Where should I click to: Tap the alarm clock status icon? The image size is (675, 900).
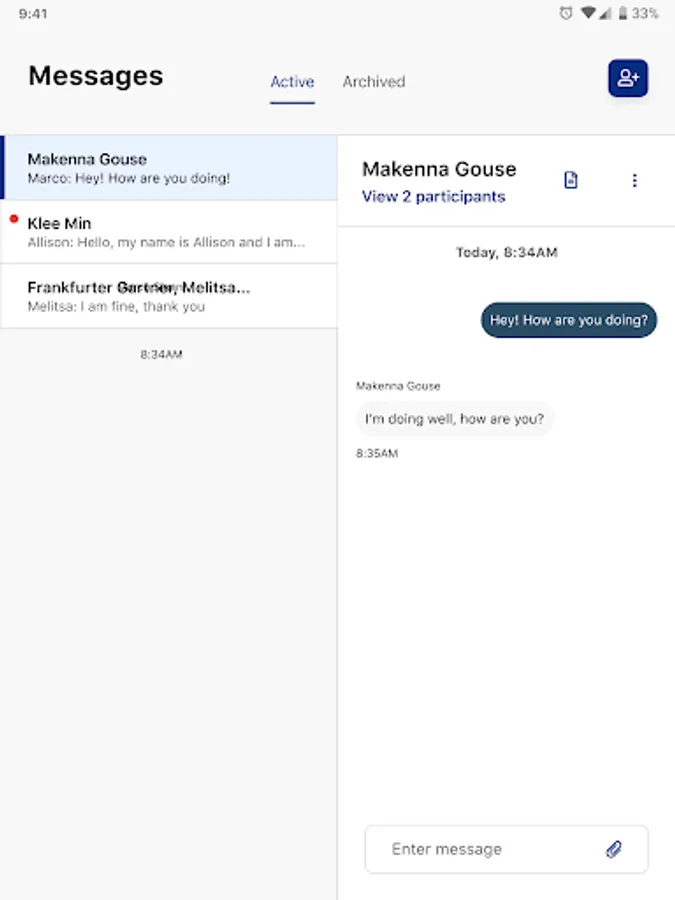(x=566, y=14)
